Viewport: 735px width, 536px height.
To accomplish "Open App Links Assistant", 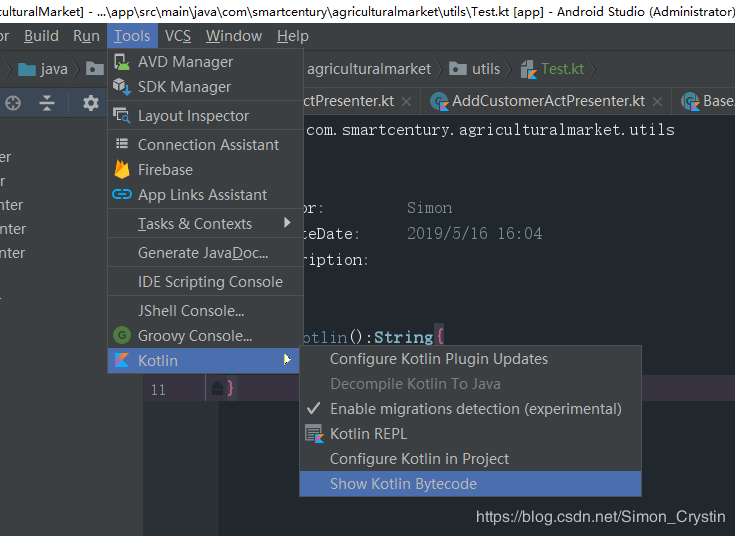I will (x=205, y=195).
